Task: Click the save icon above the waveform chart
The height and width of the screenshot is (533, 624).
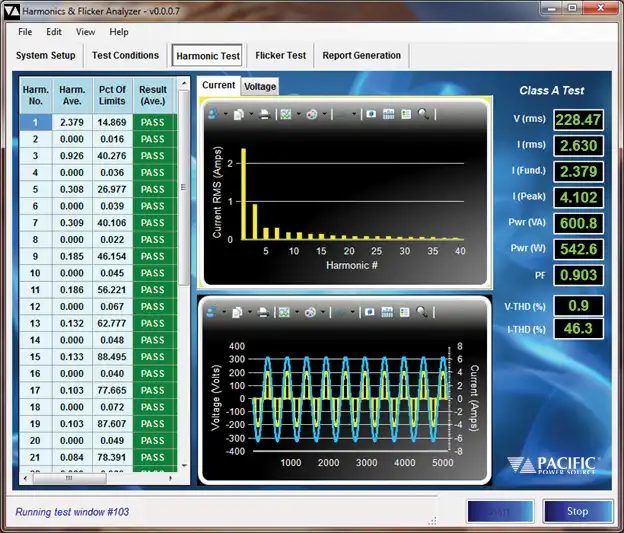Action: pos(211,312)
